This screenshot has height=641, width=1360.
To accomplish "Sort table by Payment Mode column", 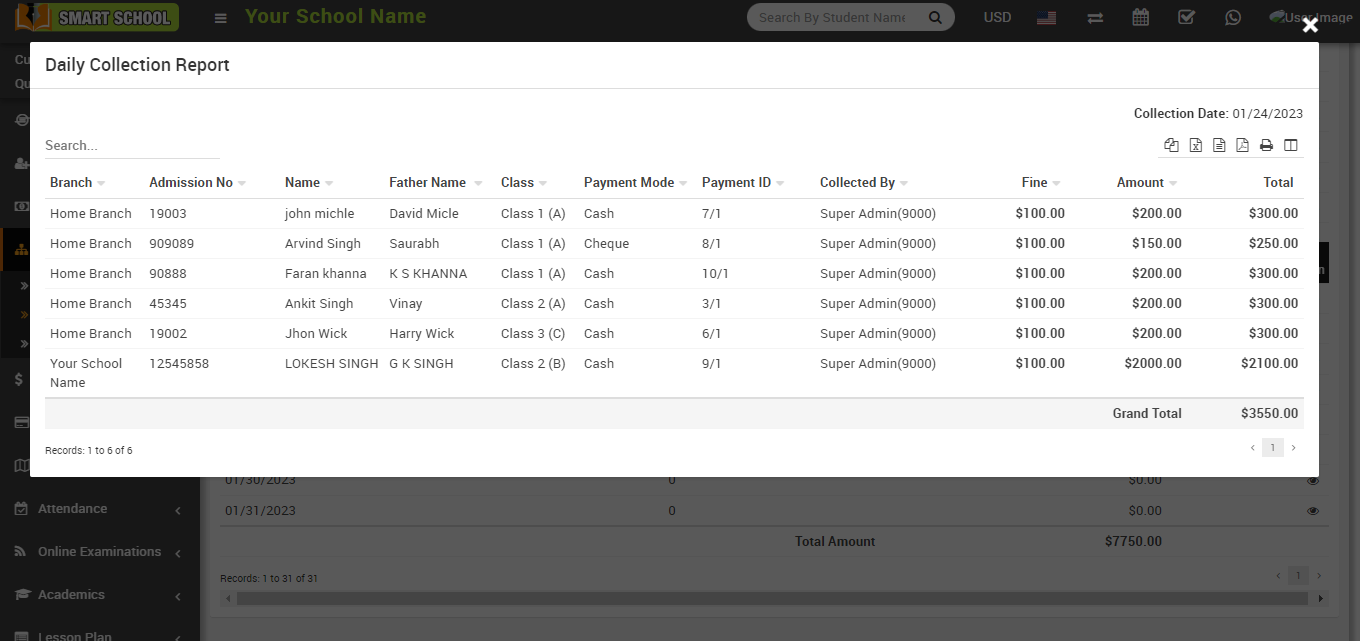I will tap(635, 183).
